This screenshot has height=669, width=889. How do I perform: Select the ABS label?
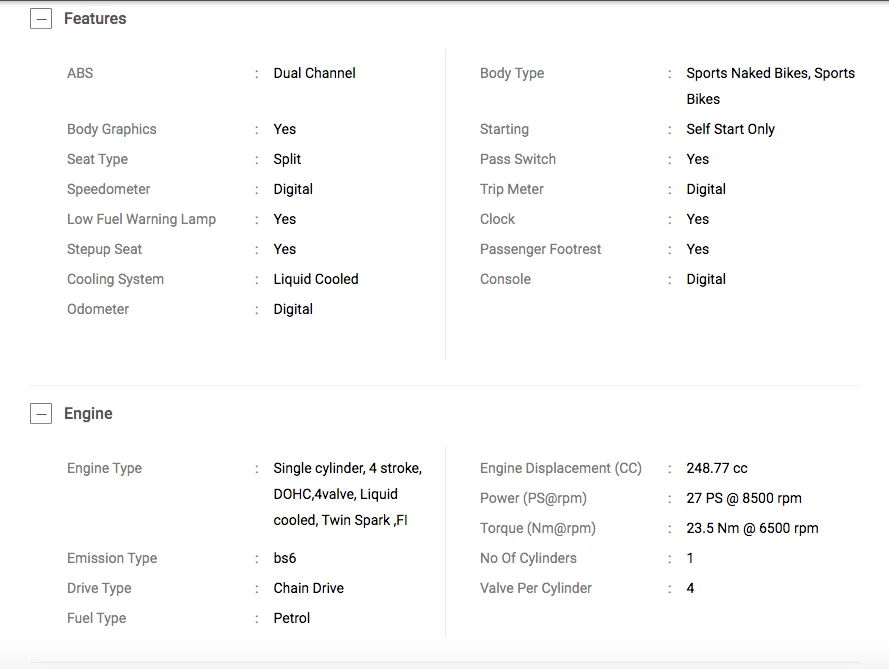pos(80,73)
